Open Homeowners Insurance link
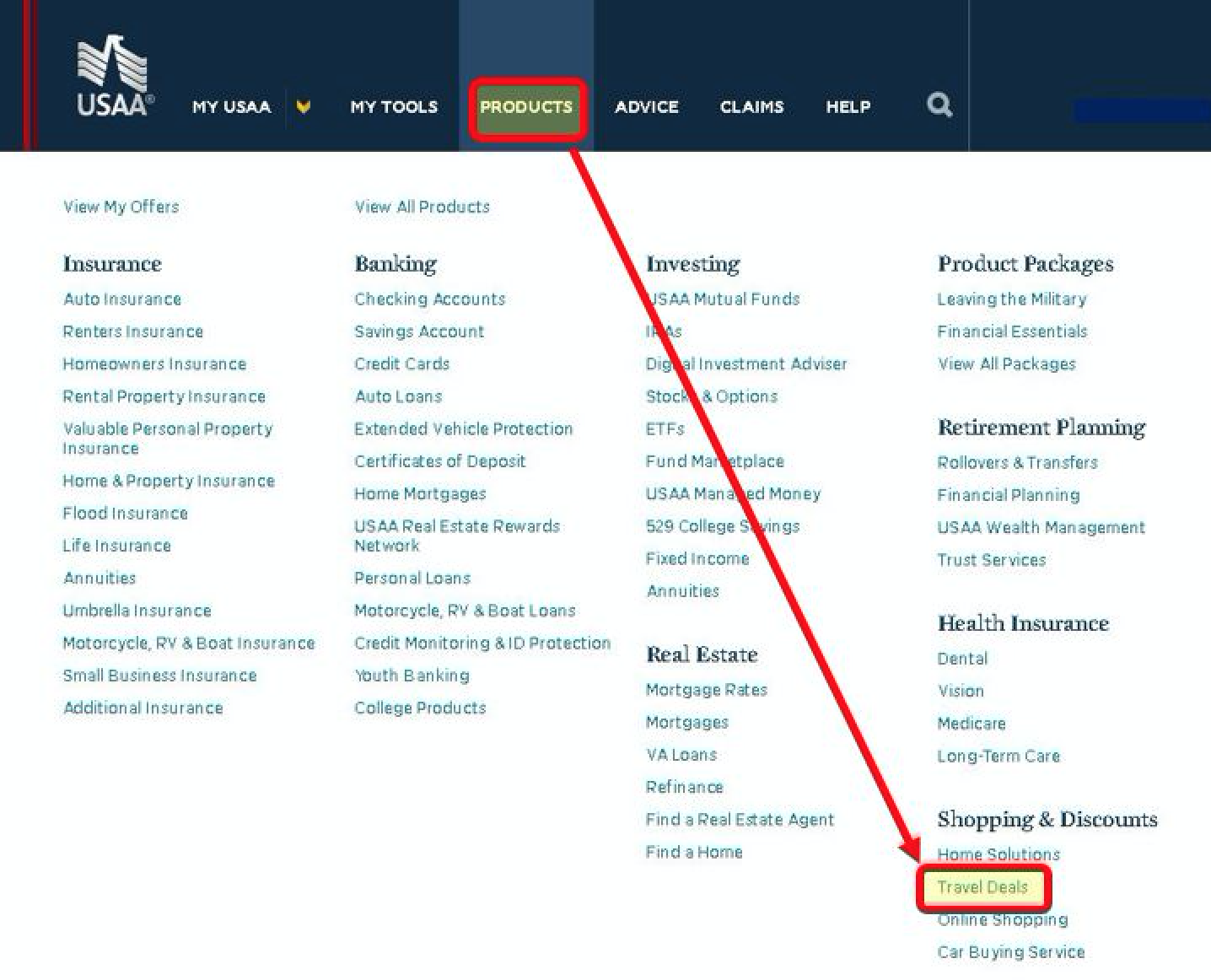Viewport: 1211px width, 980px height. [155, 363]
